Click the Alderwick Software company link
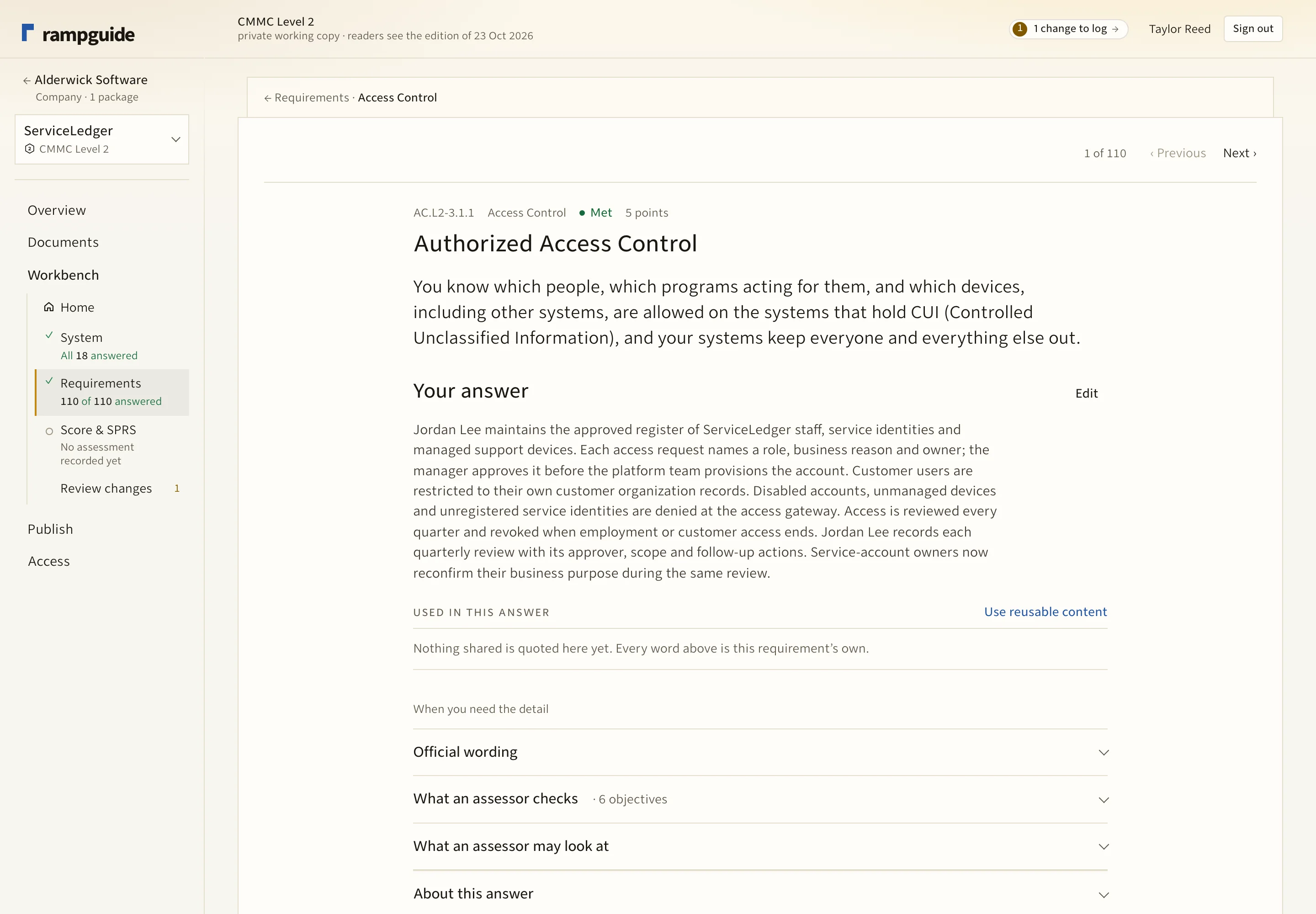 [x=91, y=80]
